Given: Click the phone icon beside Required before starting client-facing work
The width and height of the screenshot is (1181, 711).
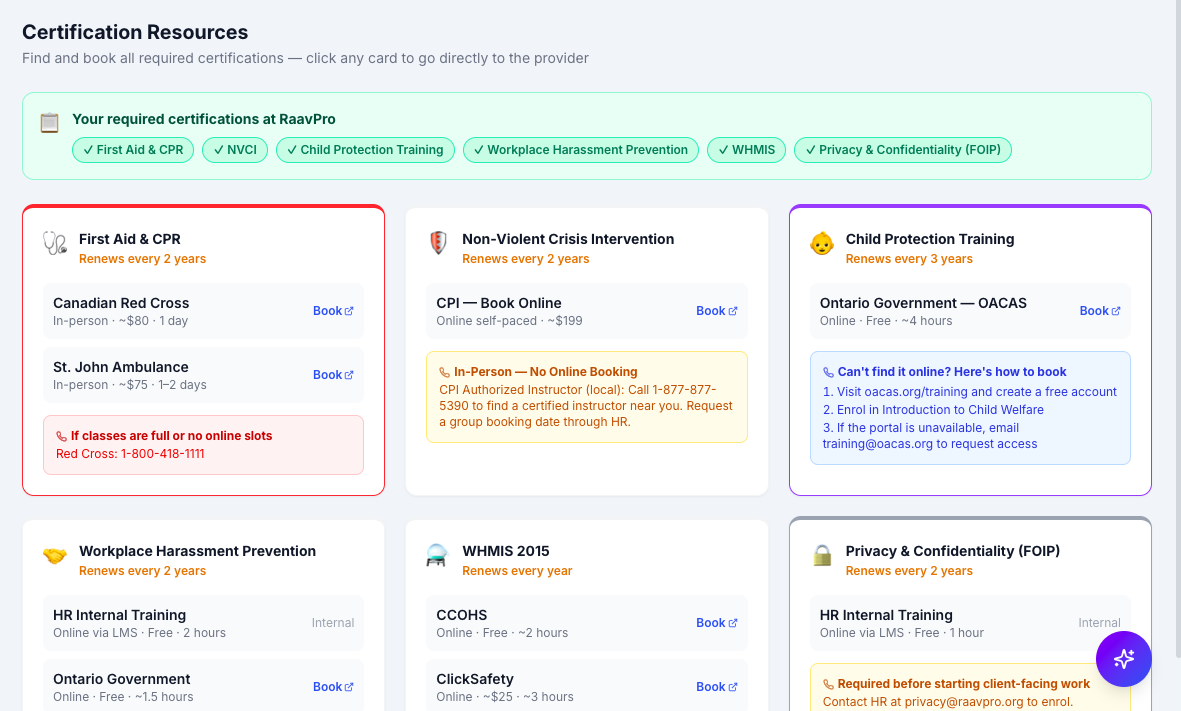Looking at the screenshot, I should [x=829, y=684].
